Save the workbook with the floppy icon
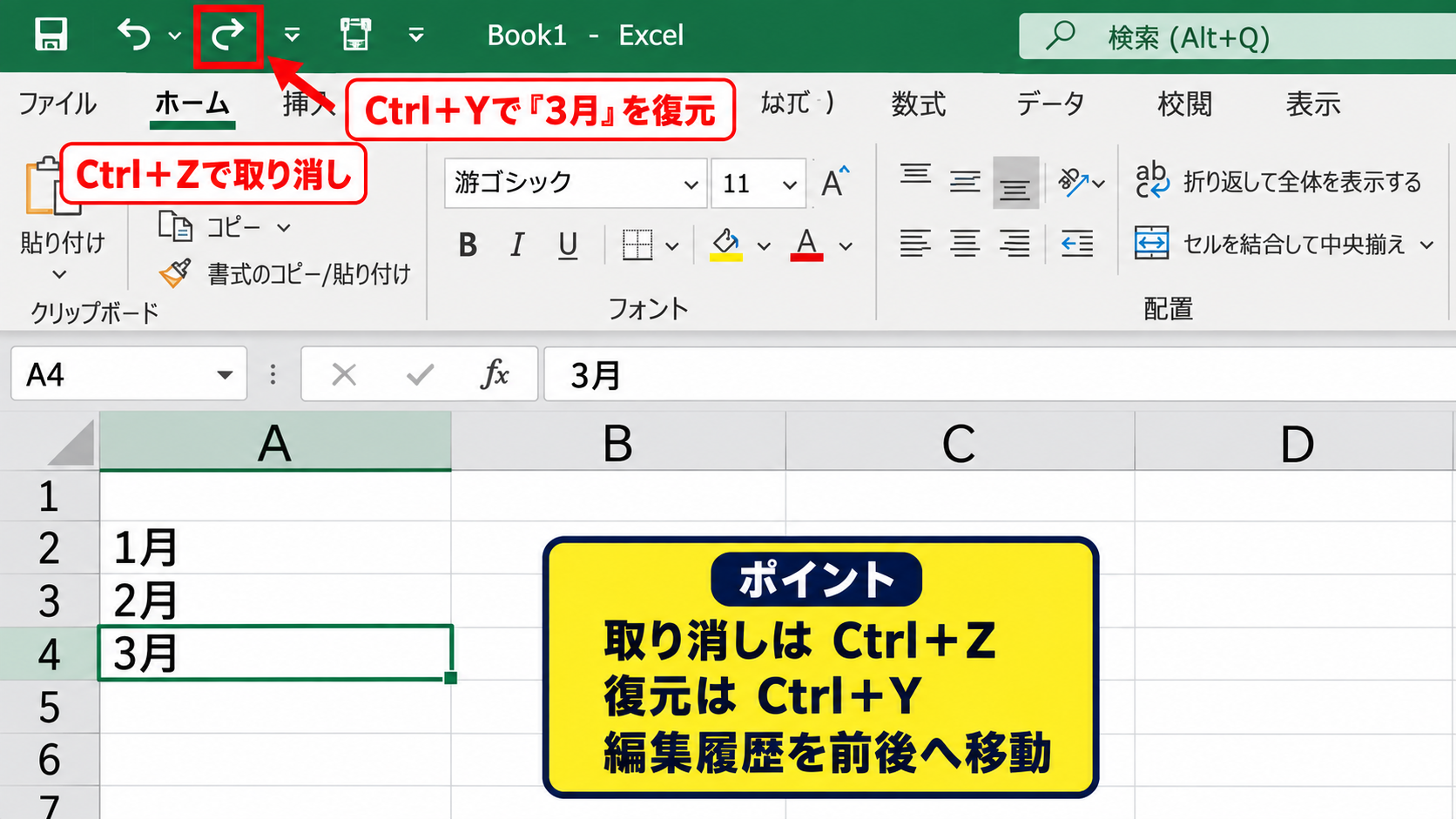 pos(51,35)
